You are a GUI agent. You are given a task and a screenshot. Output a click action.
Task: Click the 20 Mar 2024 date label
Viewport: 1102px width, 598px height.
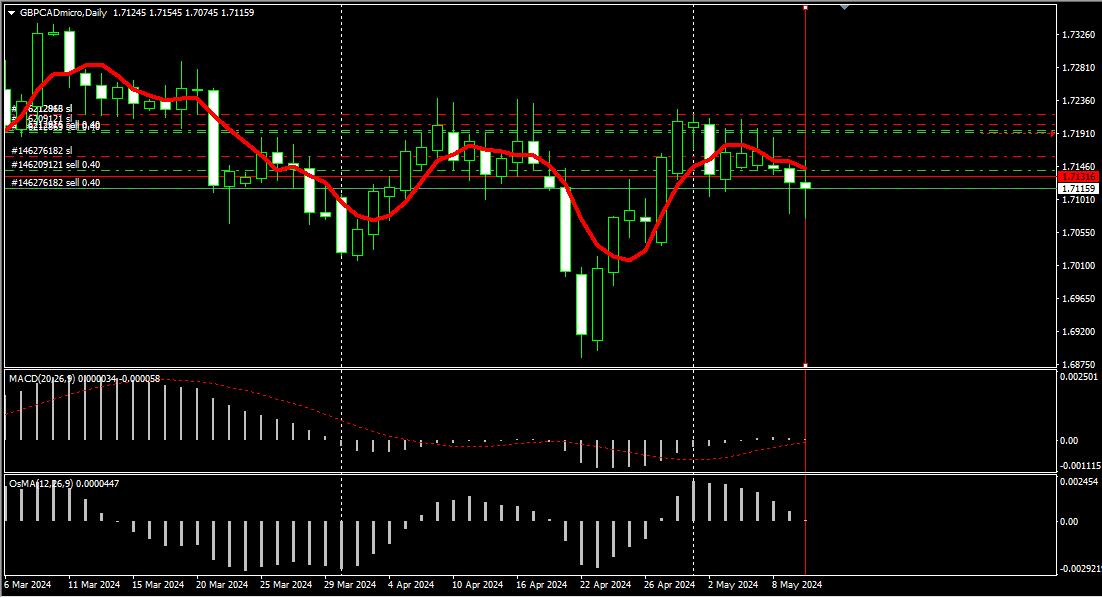222,585
